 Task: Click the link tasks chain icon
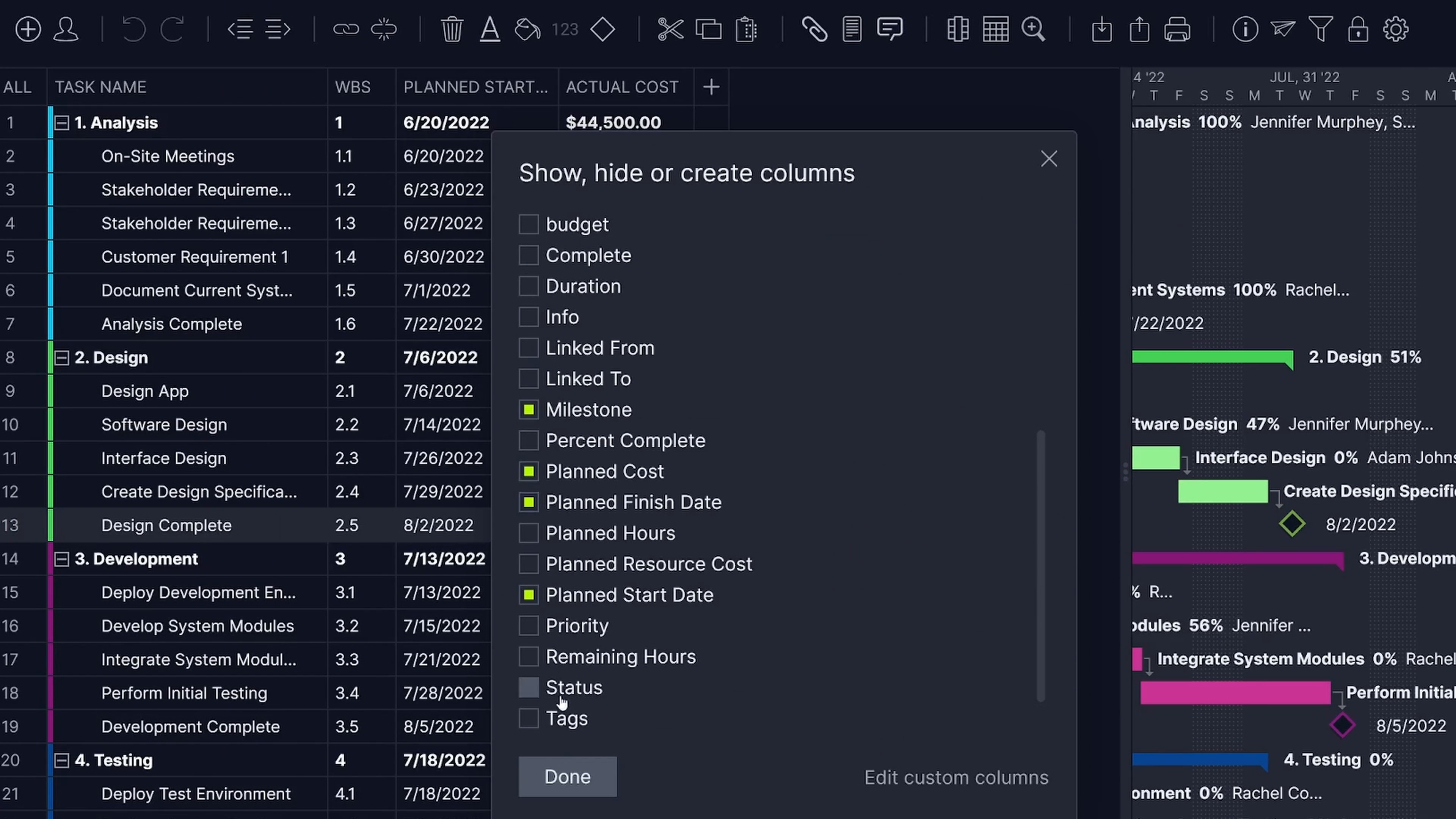(x=346, y=29)
